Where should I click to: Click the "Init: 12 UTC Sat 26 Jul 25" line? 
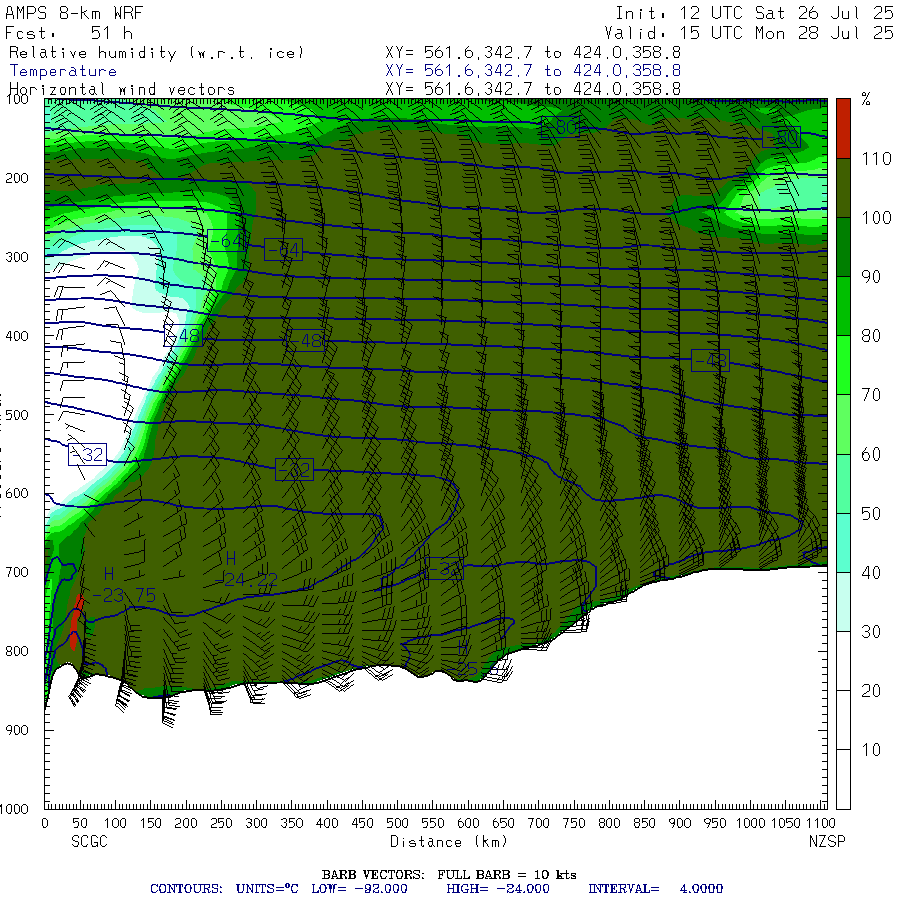[x=754, y=13]
